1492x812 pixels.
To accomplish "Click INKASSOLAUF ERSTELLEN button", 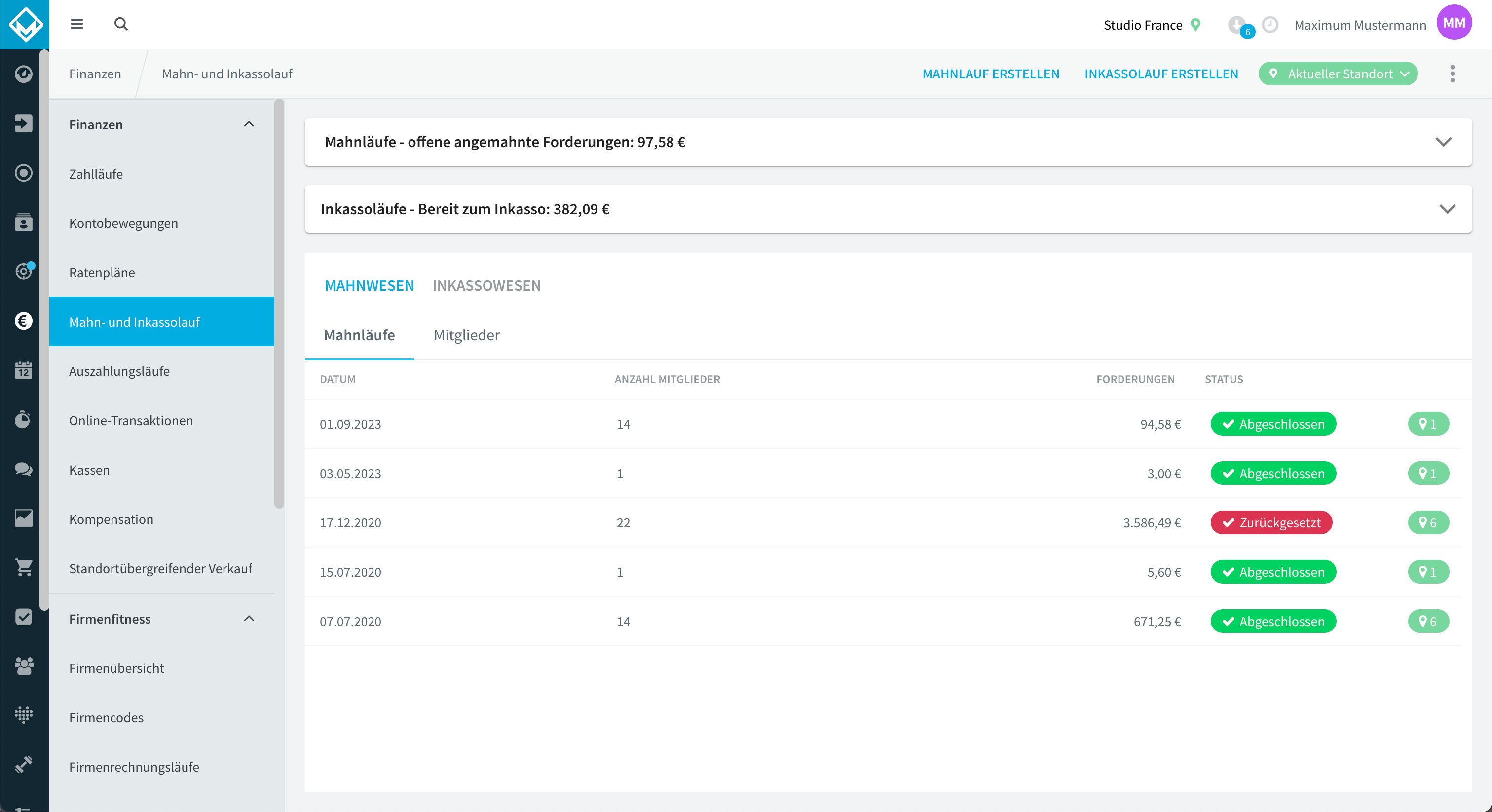I will click(x=1161, y=74).
